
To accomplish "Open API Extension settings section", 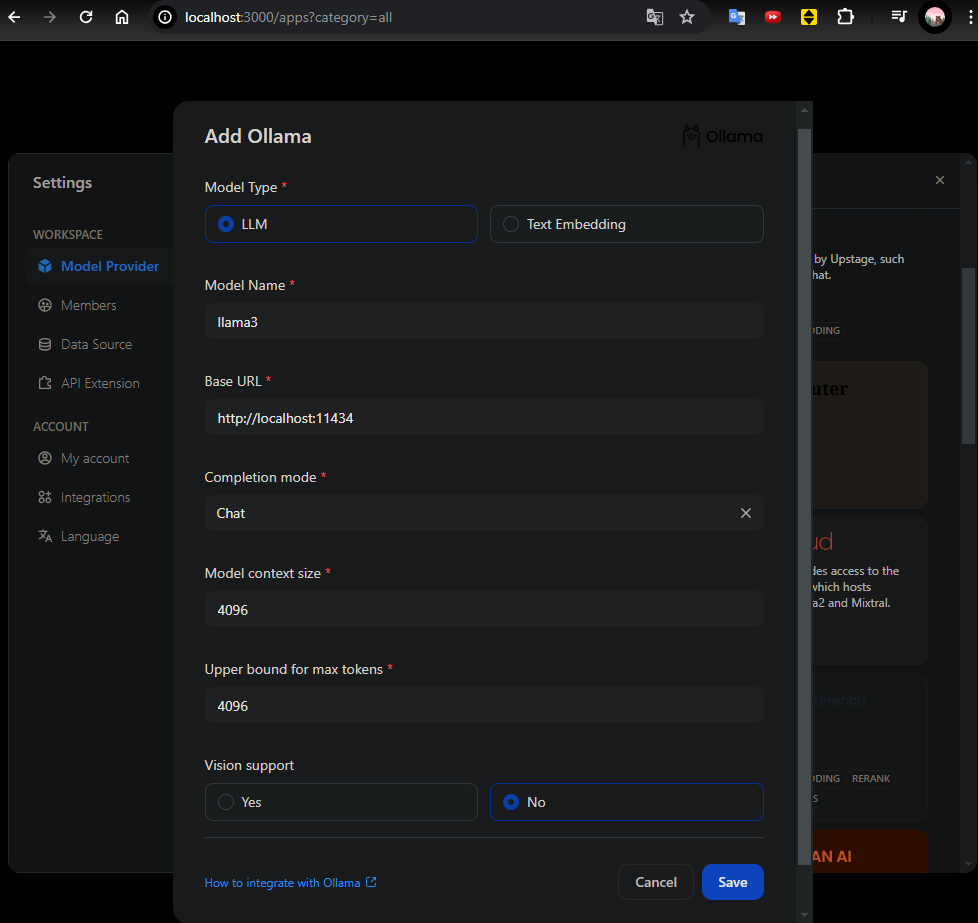I will pos(100,383).
